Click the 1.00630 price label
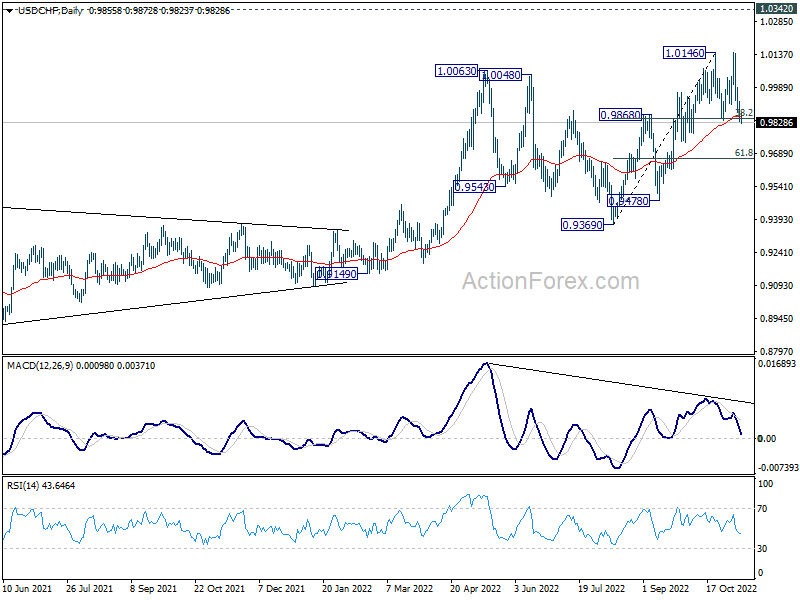Image resolution: width=800 pixels, height=600 pixels. (457, 71)
